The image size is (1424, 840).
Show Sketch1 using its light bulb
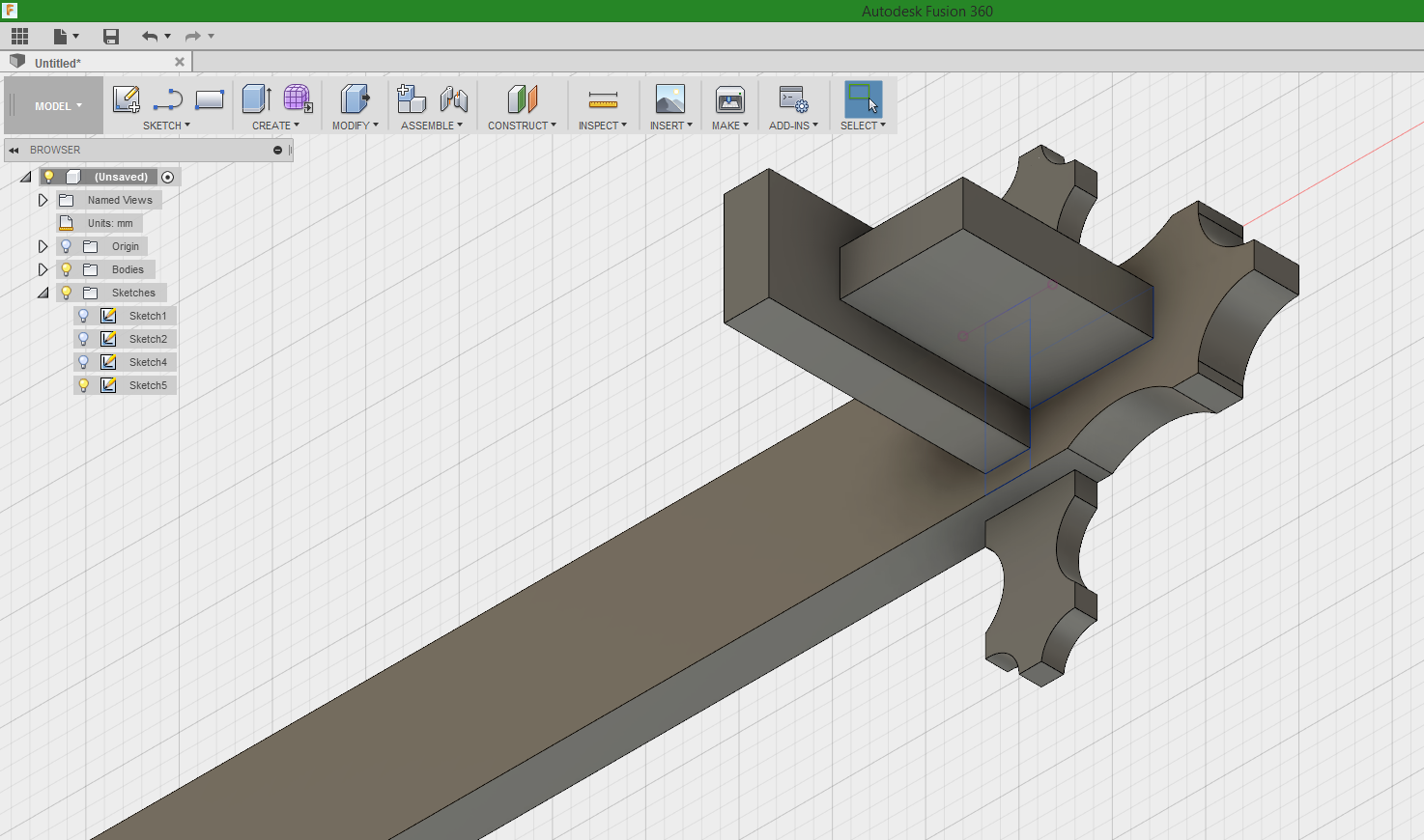click(x=83, y=316)
